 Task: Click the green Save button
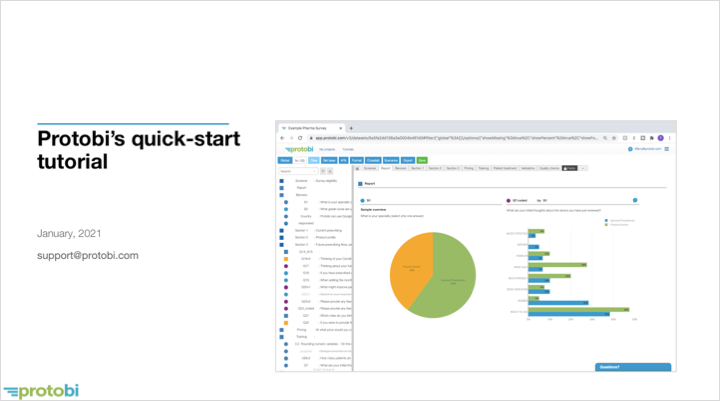(422, 159)
